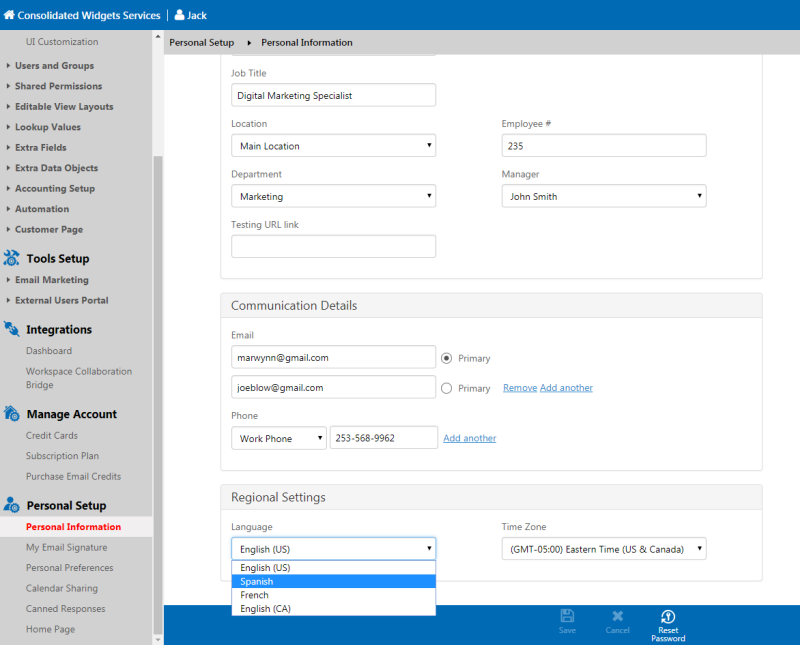Open the Manager dropdown showing John Smith
The image size is (800, 645).
tap(604, 196)
